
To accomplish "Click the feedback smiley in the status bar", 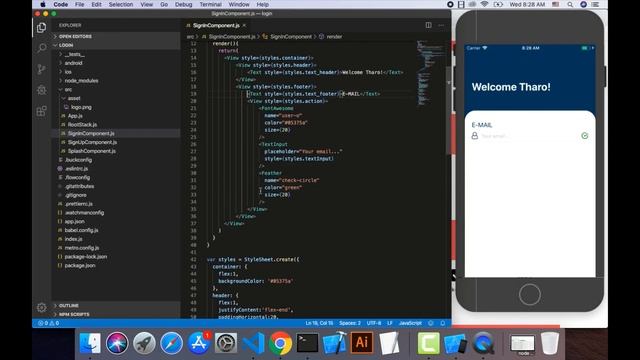I will pyautogui.click(x=431, y=323).
